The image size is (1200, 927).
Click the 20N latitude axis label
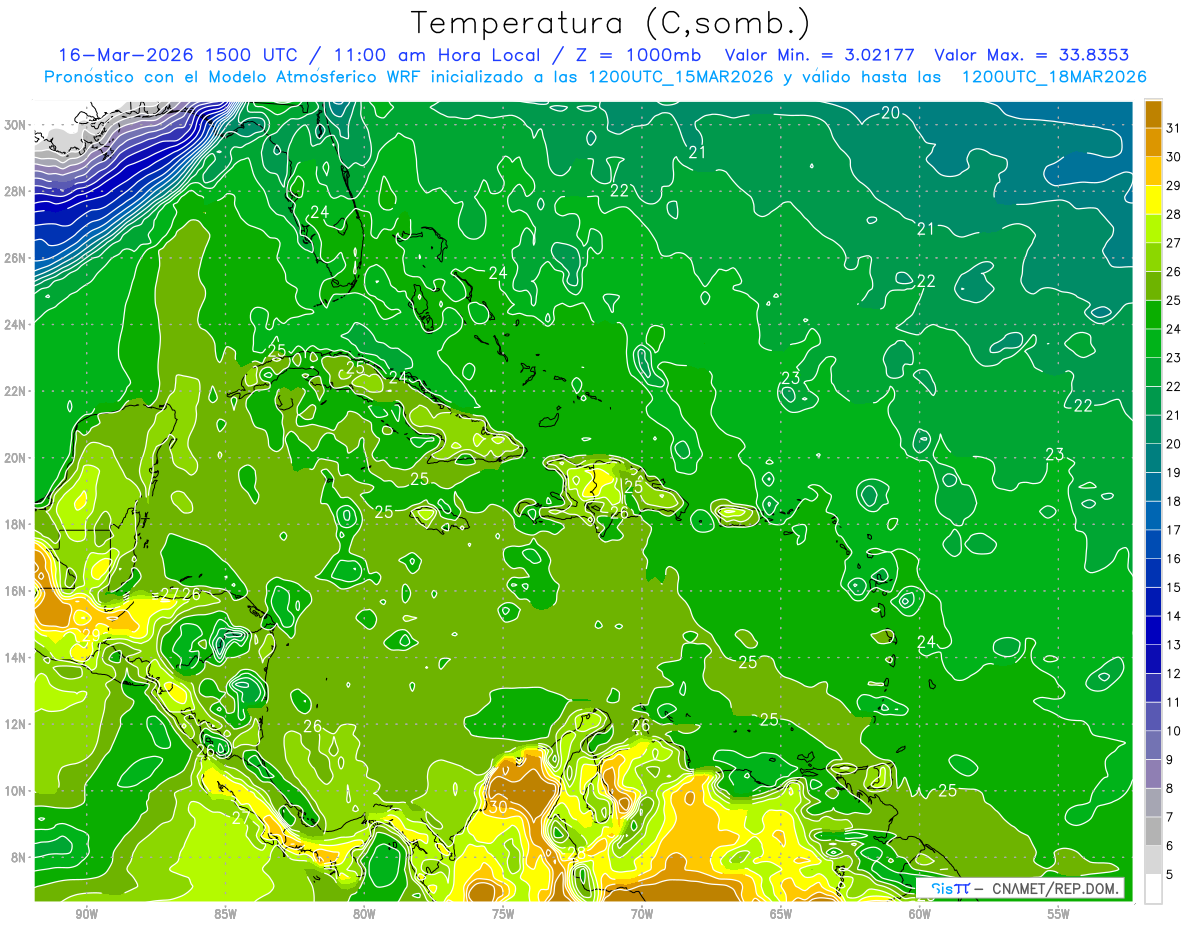(17, 458)
